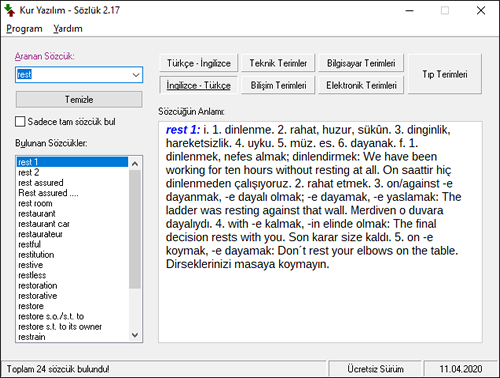The width and height of the screenshot is (500, 378).
Task: Expand the Aranan Sözcük dropdown arrow
Action: point(136,75)
